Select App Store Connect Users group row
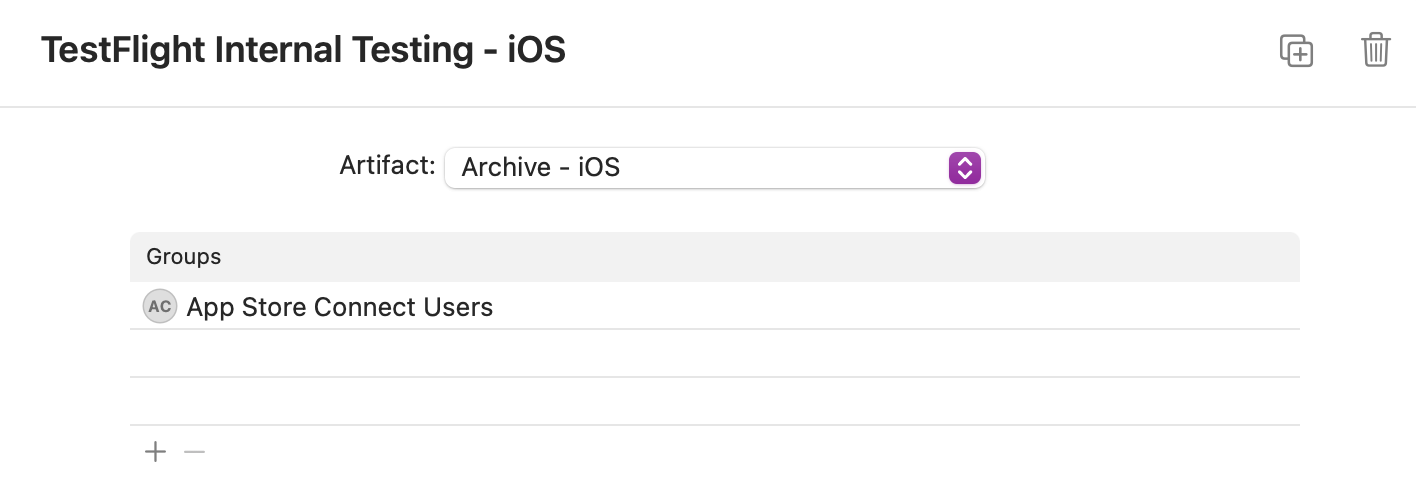Viewport: 1416px width, 486px height. (x=714, y=306)
